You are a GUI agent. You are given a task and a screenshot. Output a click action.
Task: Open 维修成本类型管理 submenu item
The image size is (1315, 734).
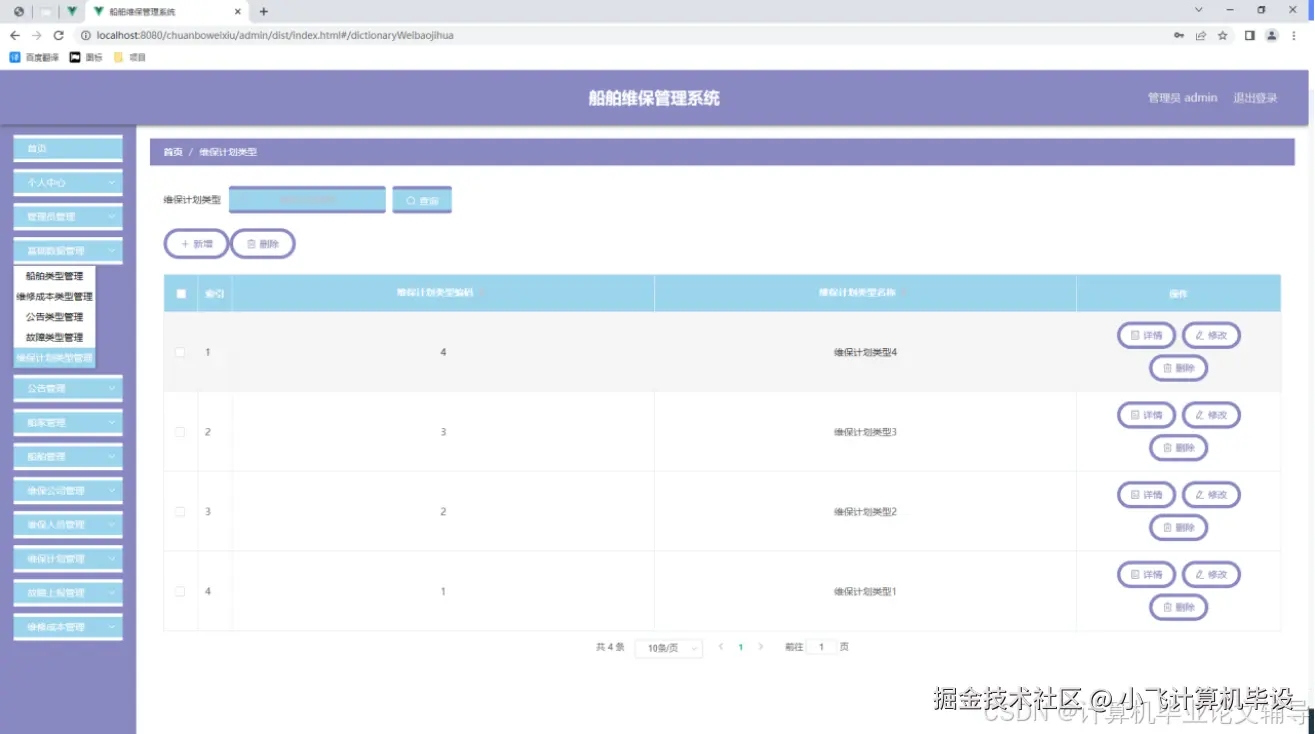[54, 296]
